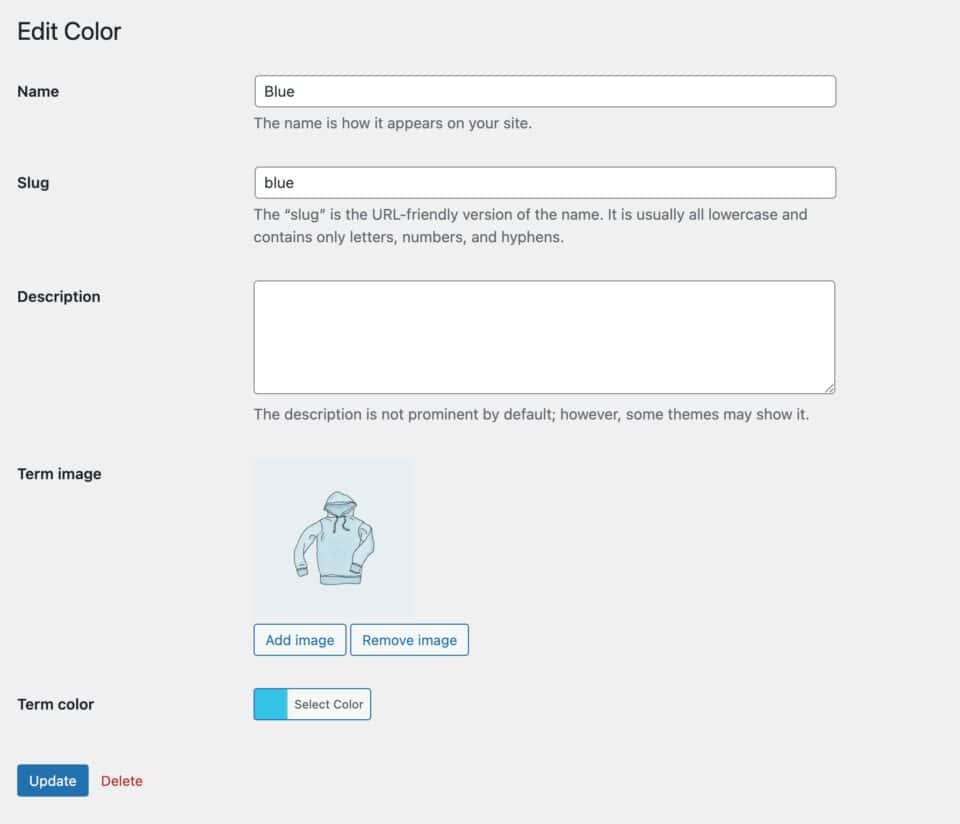
Task: Click the blue Term color swatch
Action: (271, 704)
